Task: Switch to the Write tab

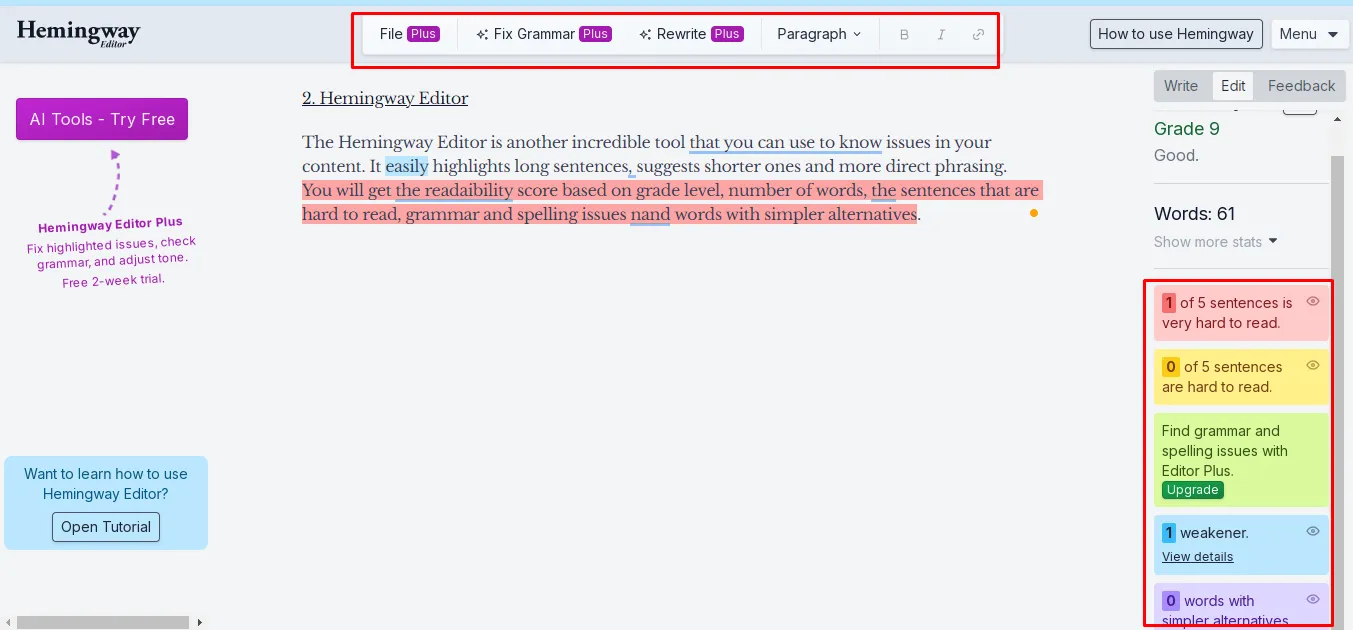Action: click(1181, 86)
